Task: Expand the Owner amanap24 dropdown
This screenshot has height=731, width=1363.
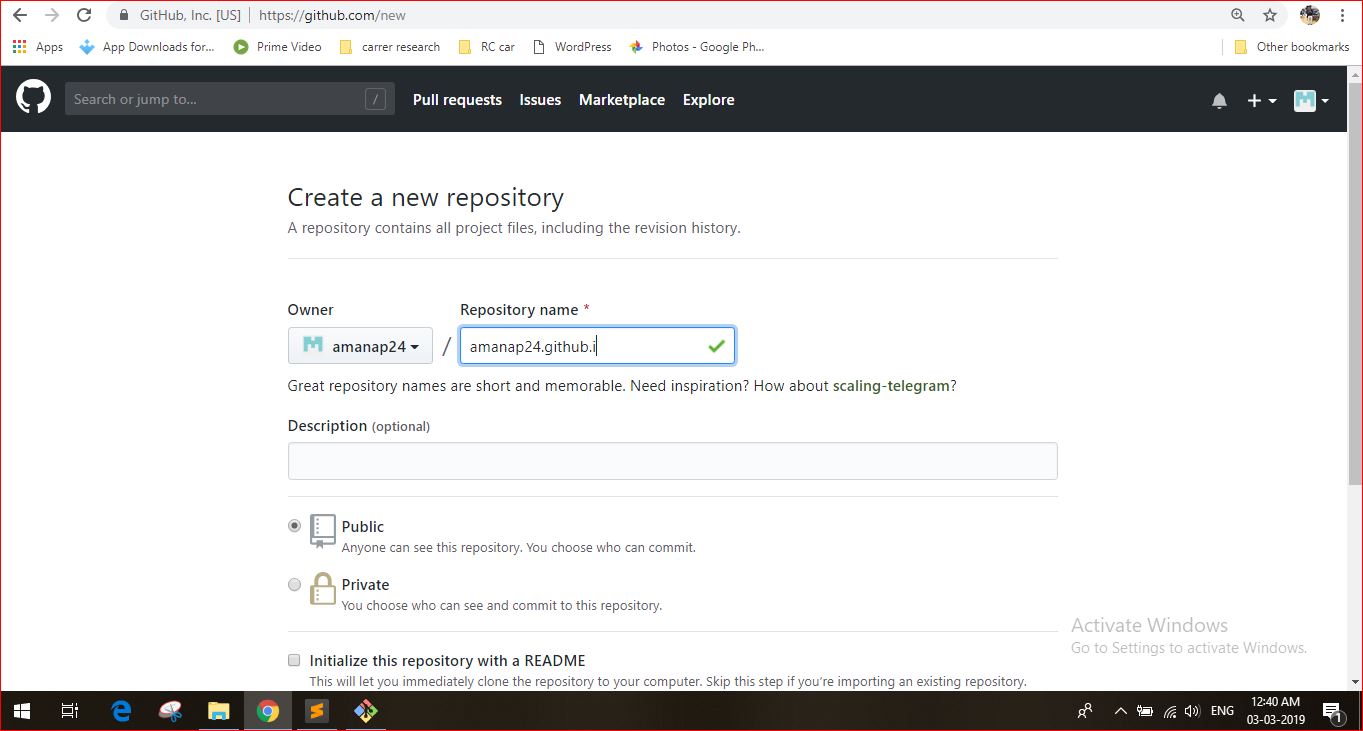Action: (360, 346)
